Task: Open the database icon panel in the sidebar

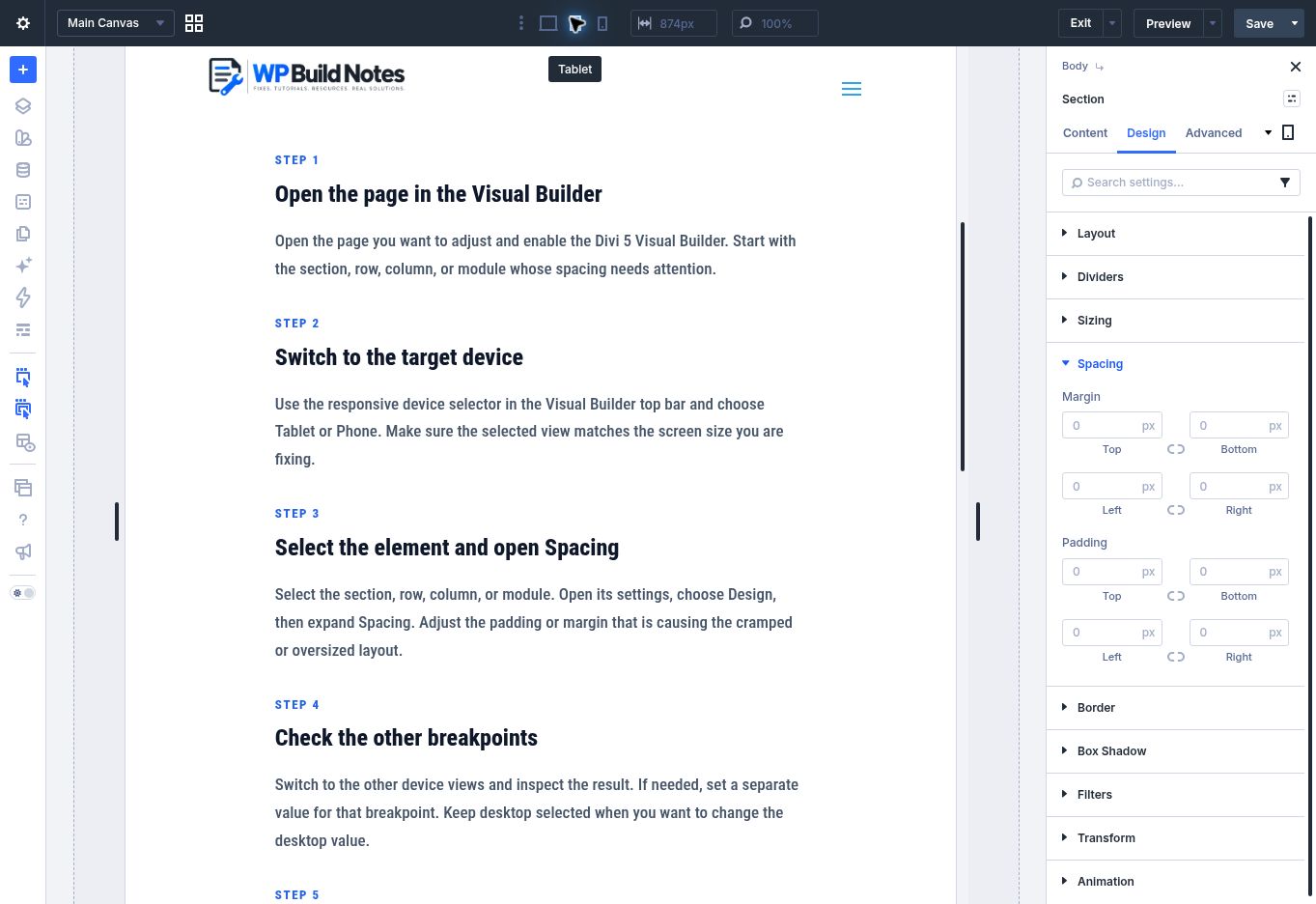Action: point(23,170)
